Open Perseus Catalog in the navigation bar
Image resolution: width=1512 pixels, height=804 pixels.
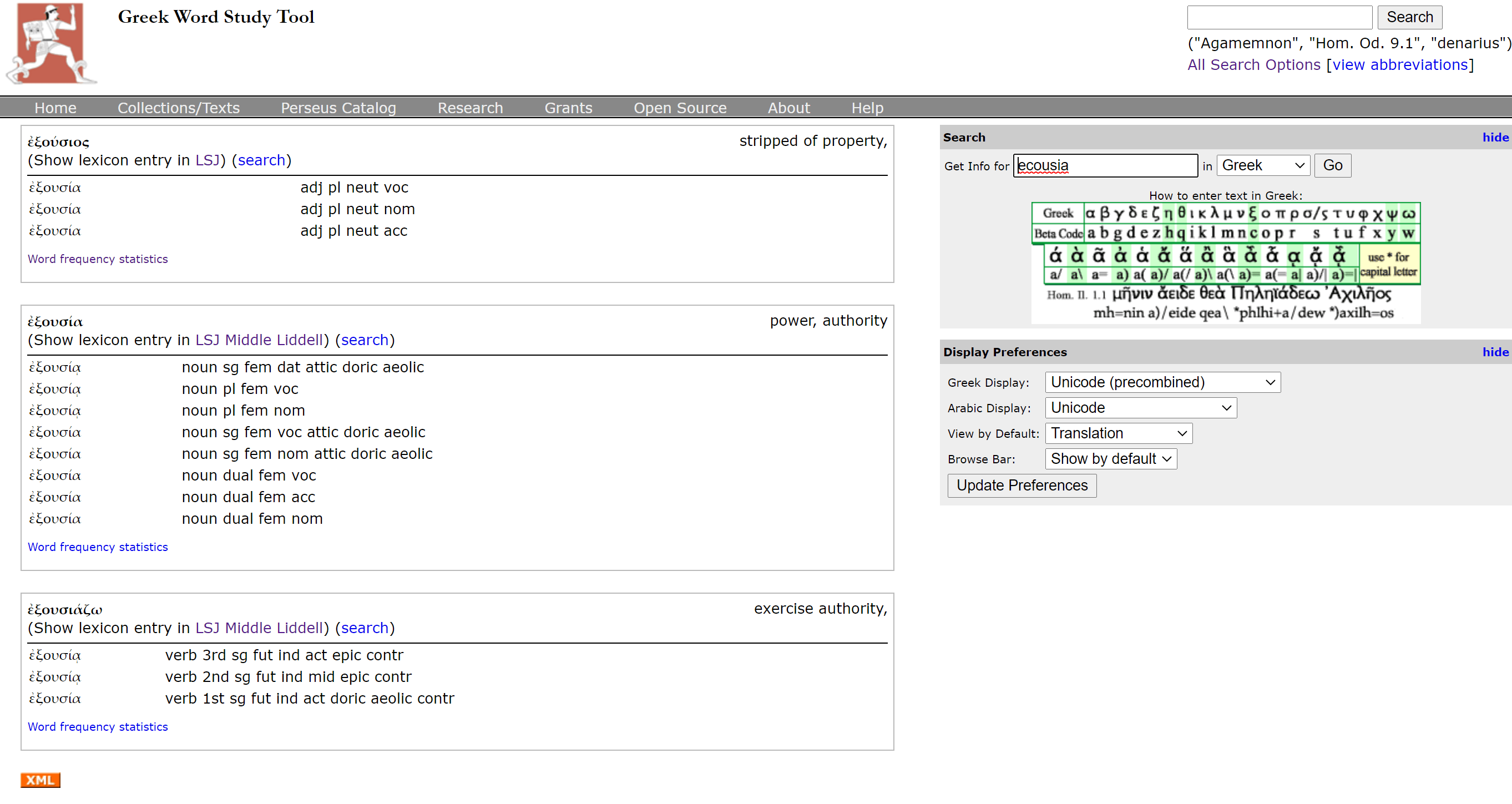pos(338,108)
